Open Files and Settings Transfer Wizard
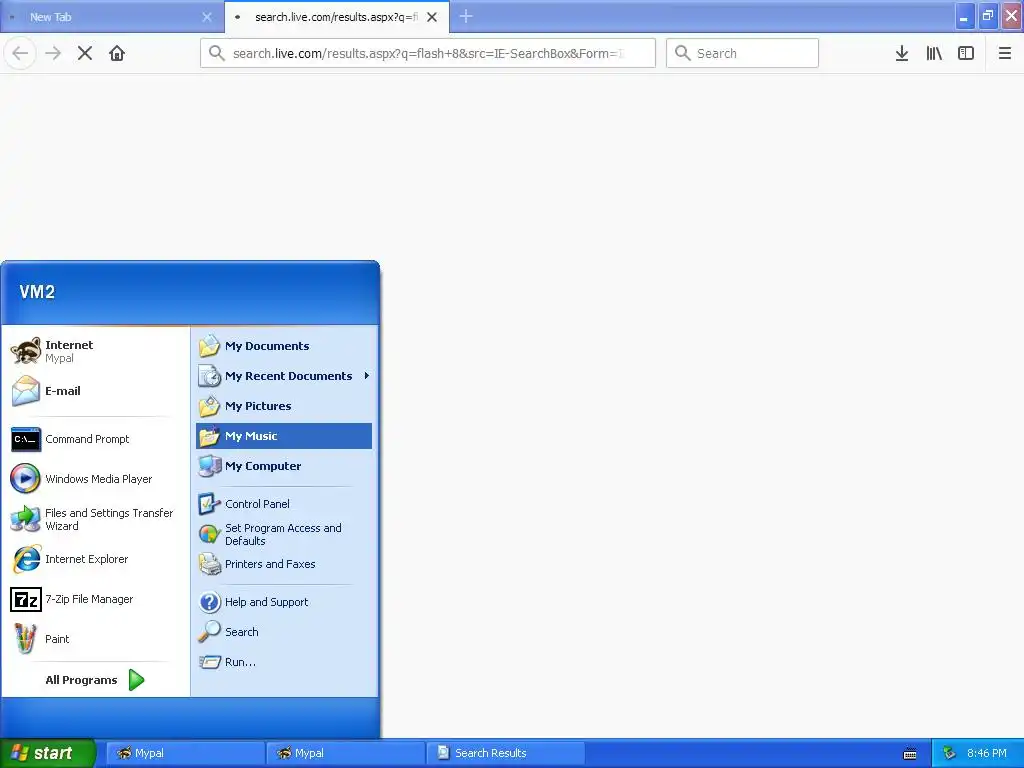Image resolution: width=1024 pixels, height=768 pixels. pyautogui.click(x=95, y=519)
